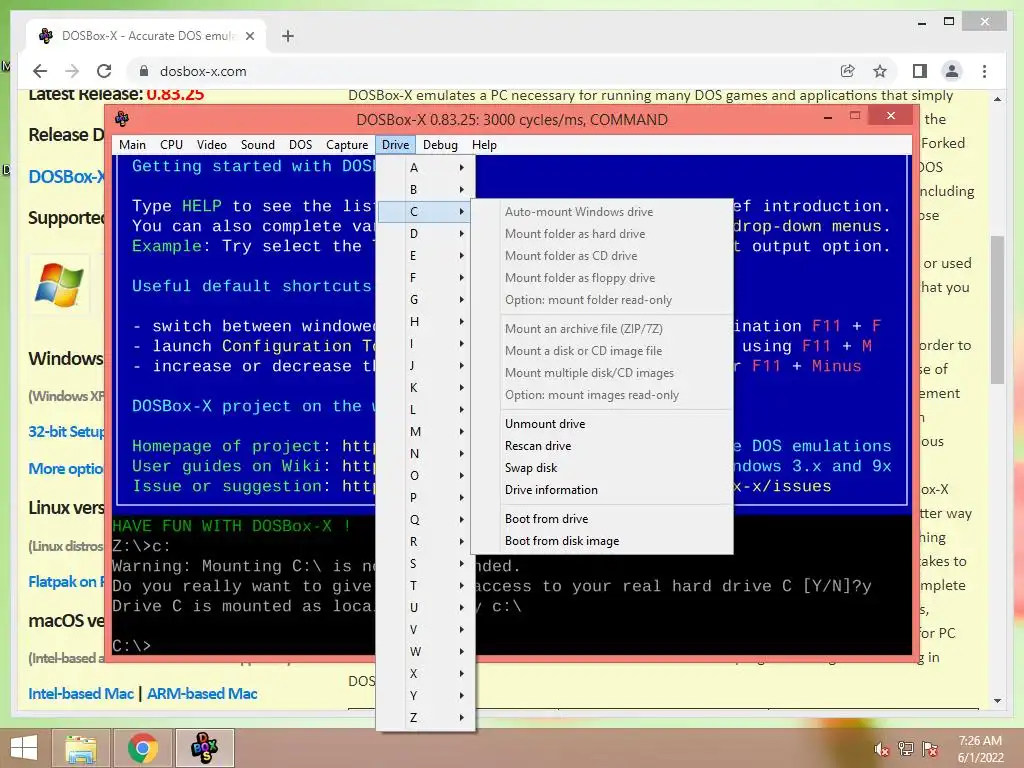This screenshot has height=768, width=1024.
Task: Expand the drive M submenu
Action: (x=426, y=432)
